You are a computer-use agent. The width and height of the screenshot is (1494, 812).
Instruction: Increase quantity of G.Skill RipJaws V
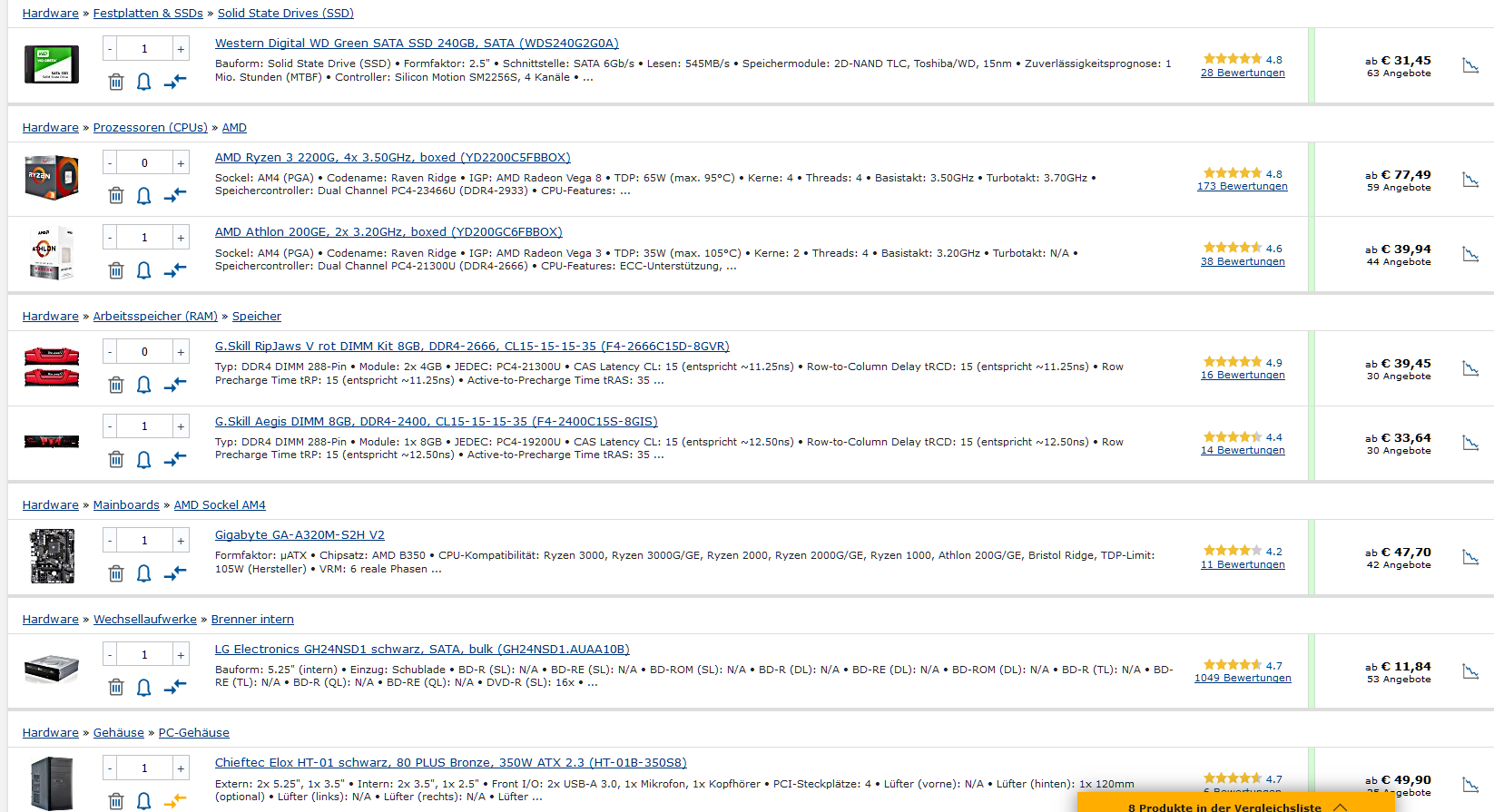click(x=181, y=352)
